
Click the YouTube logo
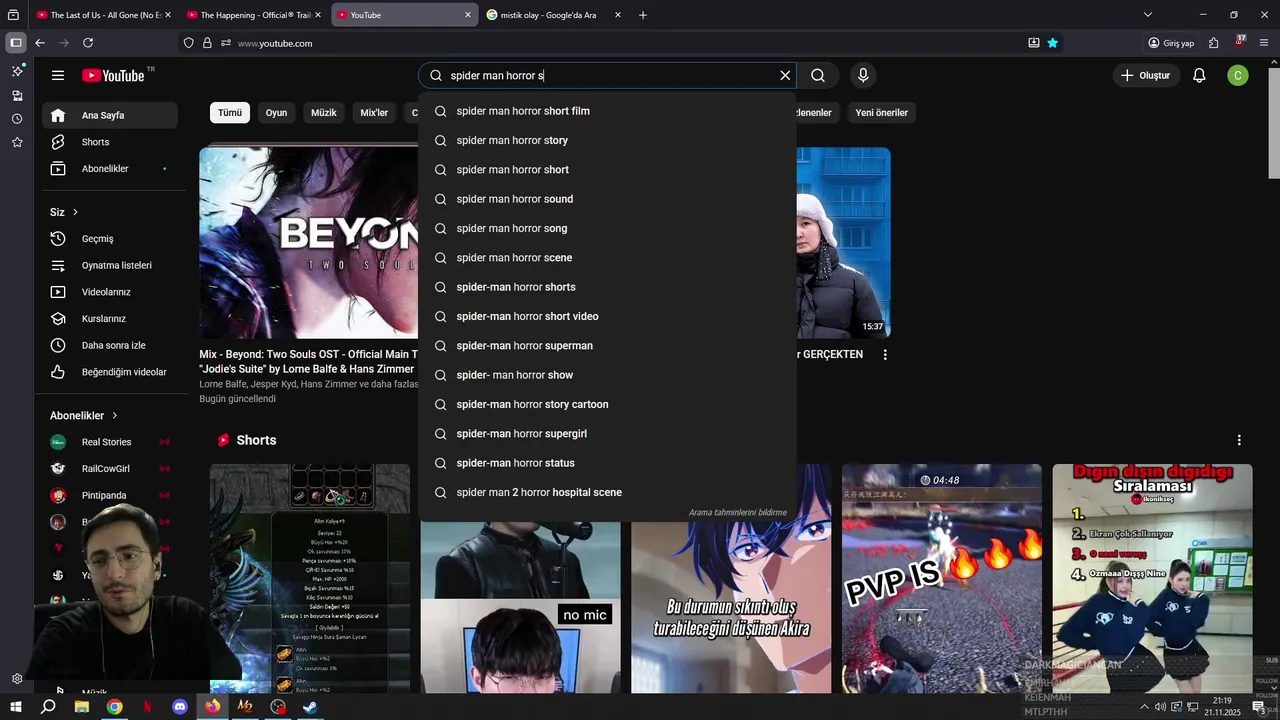(113, 76)
